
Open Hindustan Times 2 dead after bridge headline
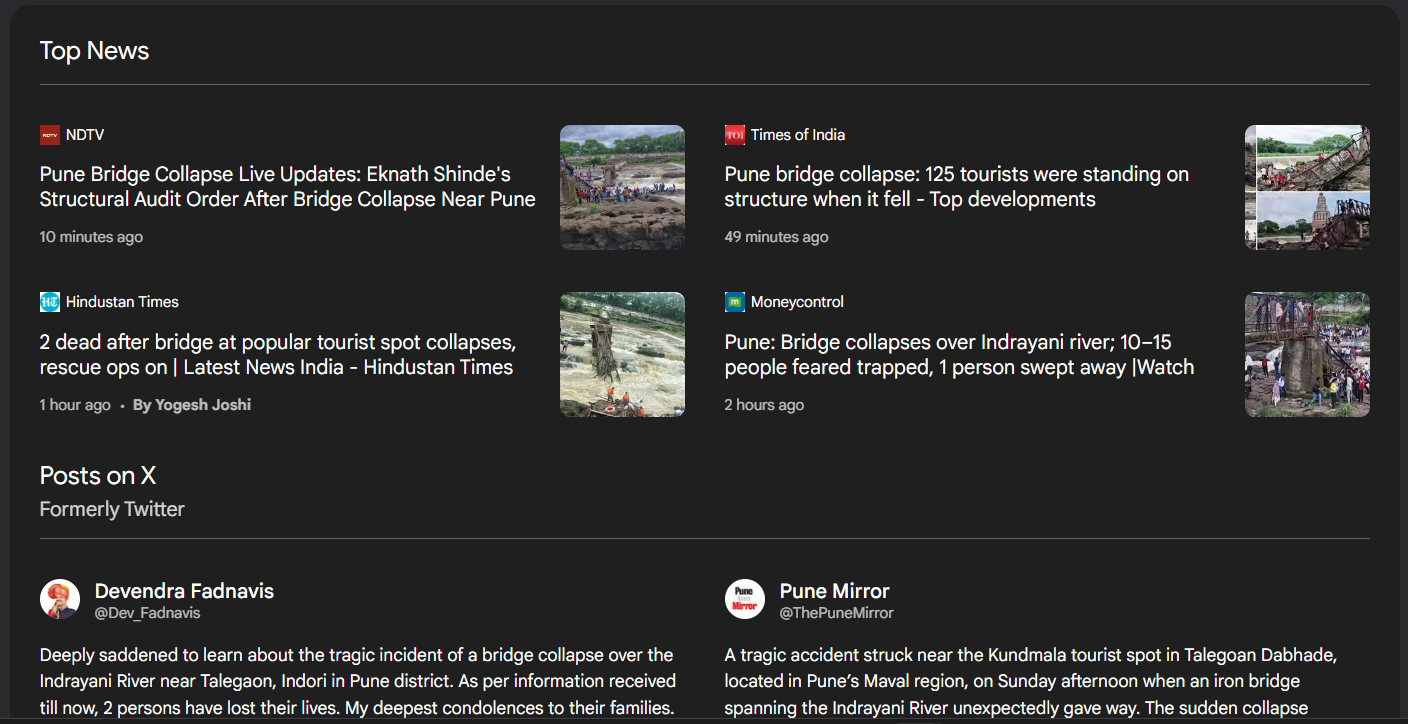(x=278, y=355)
